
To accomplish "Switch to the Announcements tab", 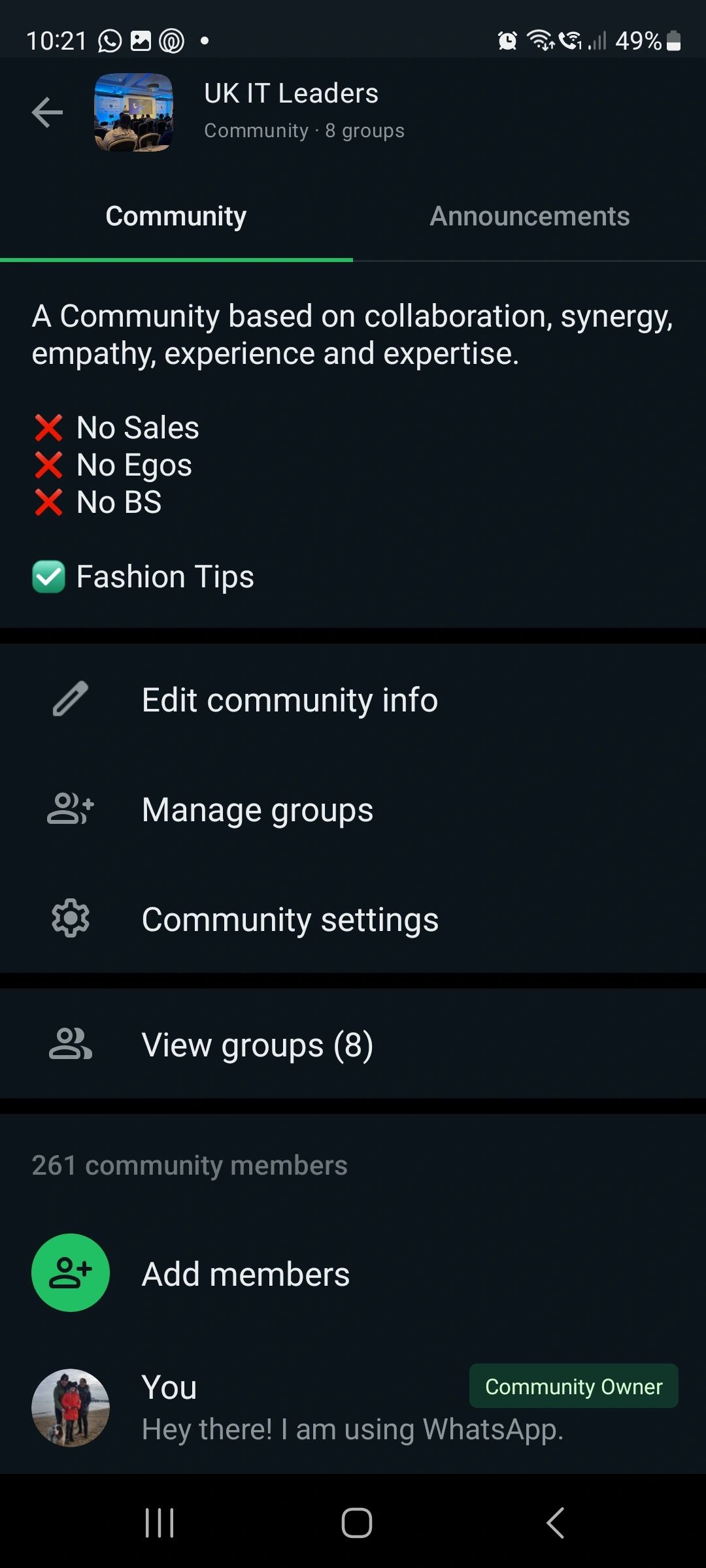I will (x=529, y=216).
